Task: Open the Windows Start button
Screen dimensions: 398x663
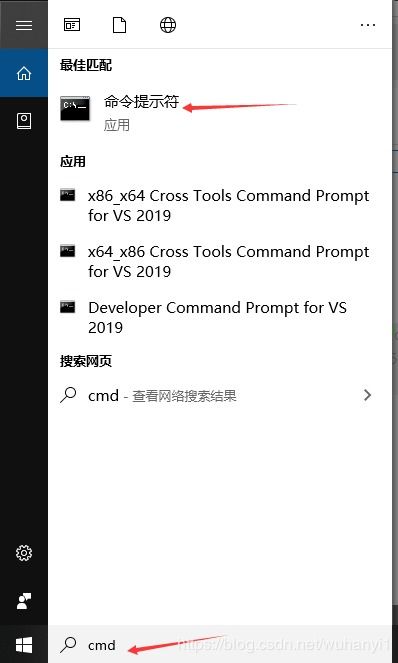Action: coord(24,645)
